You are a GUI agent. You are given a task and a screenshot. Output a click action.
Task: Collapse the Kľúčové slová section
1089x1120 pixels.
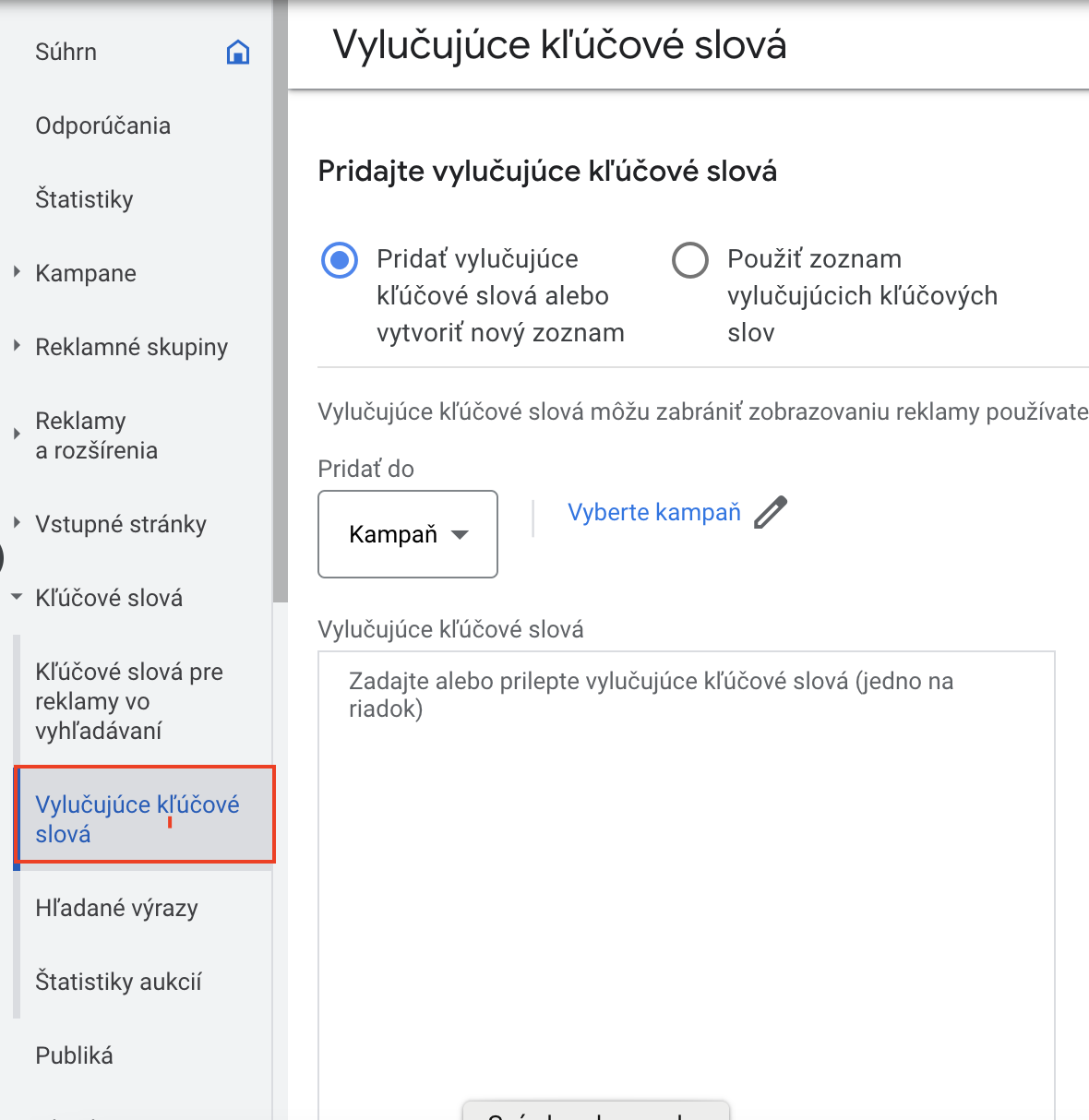[17, 598]
